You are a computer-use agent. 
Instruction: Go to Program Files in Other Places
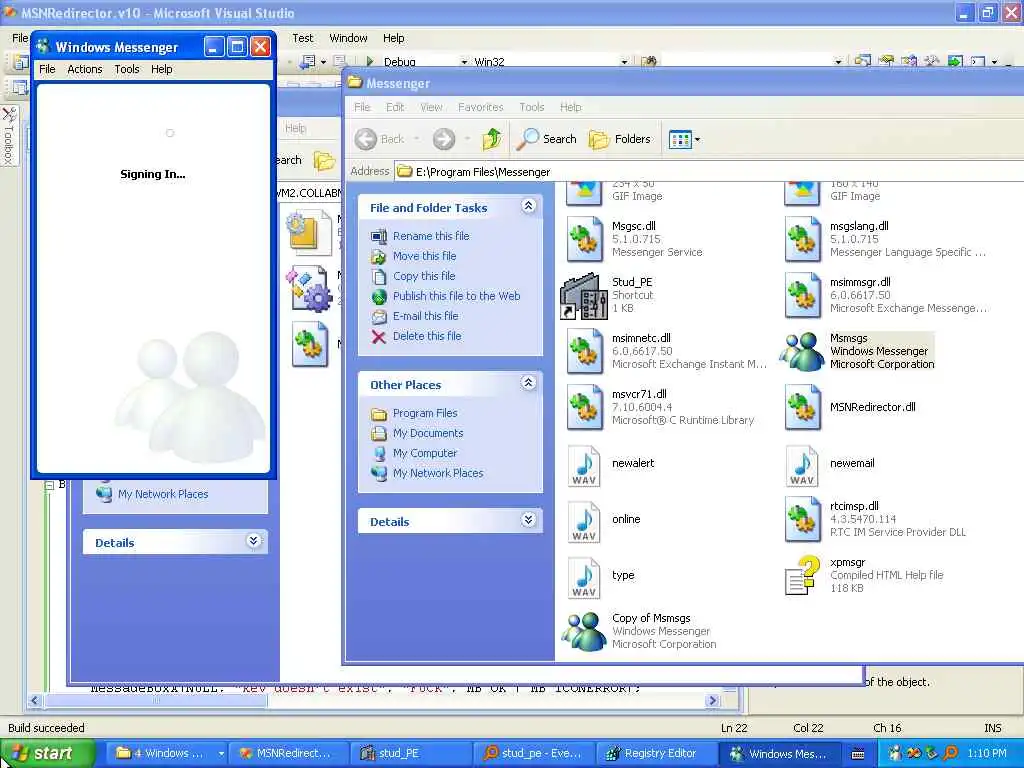click(x=425, y=413)
